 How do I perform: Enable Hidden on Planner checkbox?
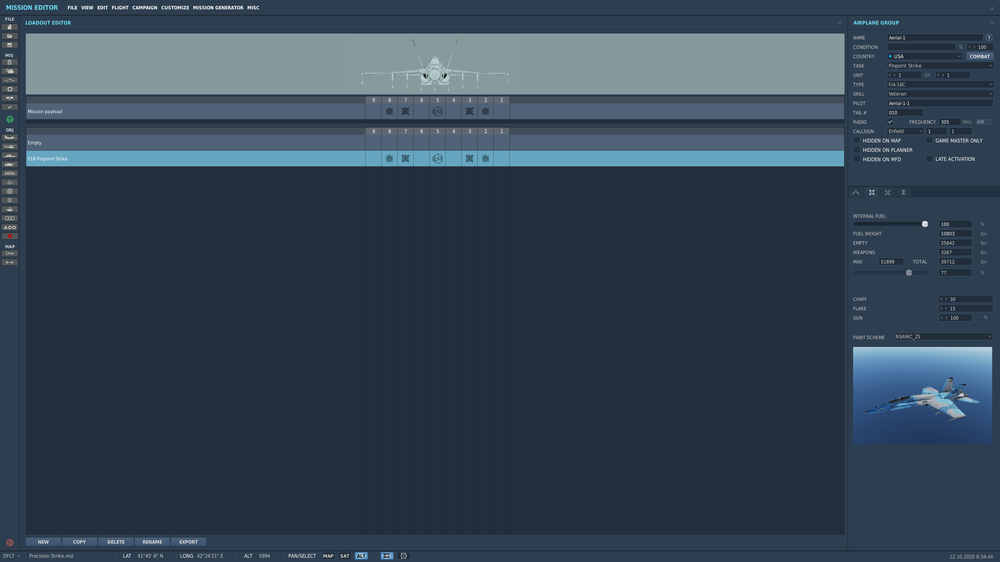[x=857, y=150]
